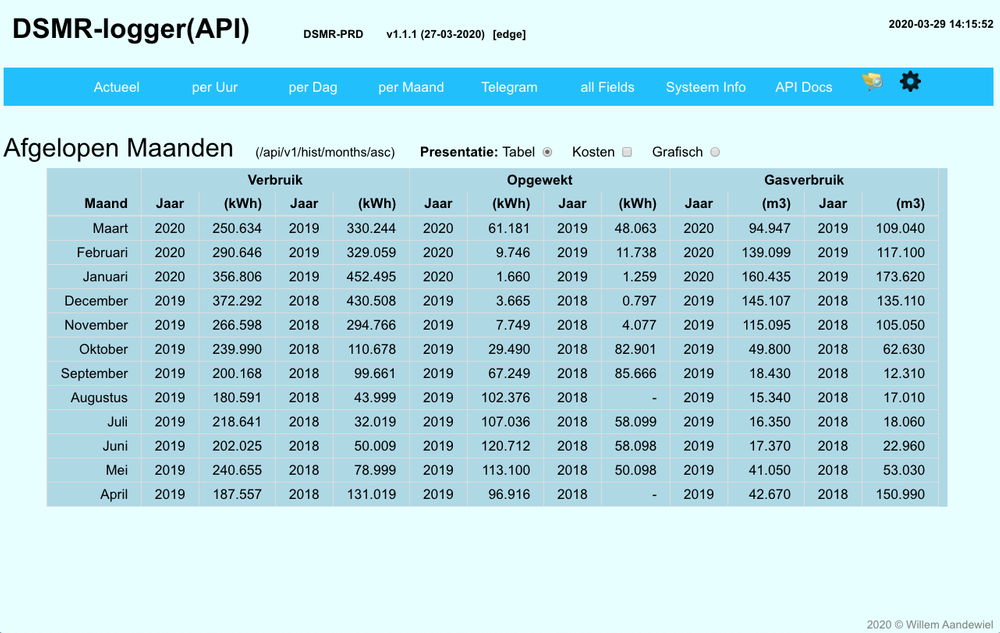Click Januari gas value 160.435
The image size is (1000, 633).
(766, 277)
